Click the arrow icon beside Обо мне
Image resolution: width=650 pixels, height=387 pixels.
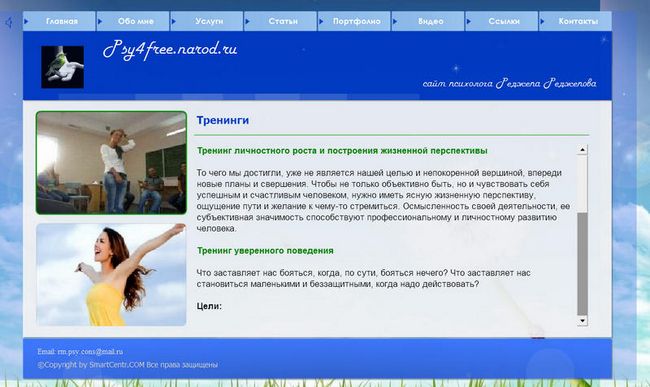100,21
